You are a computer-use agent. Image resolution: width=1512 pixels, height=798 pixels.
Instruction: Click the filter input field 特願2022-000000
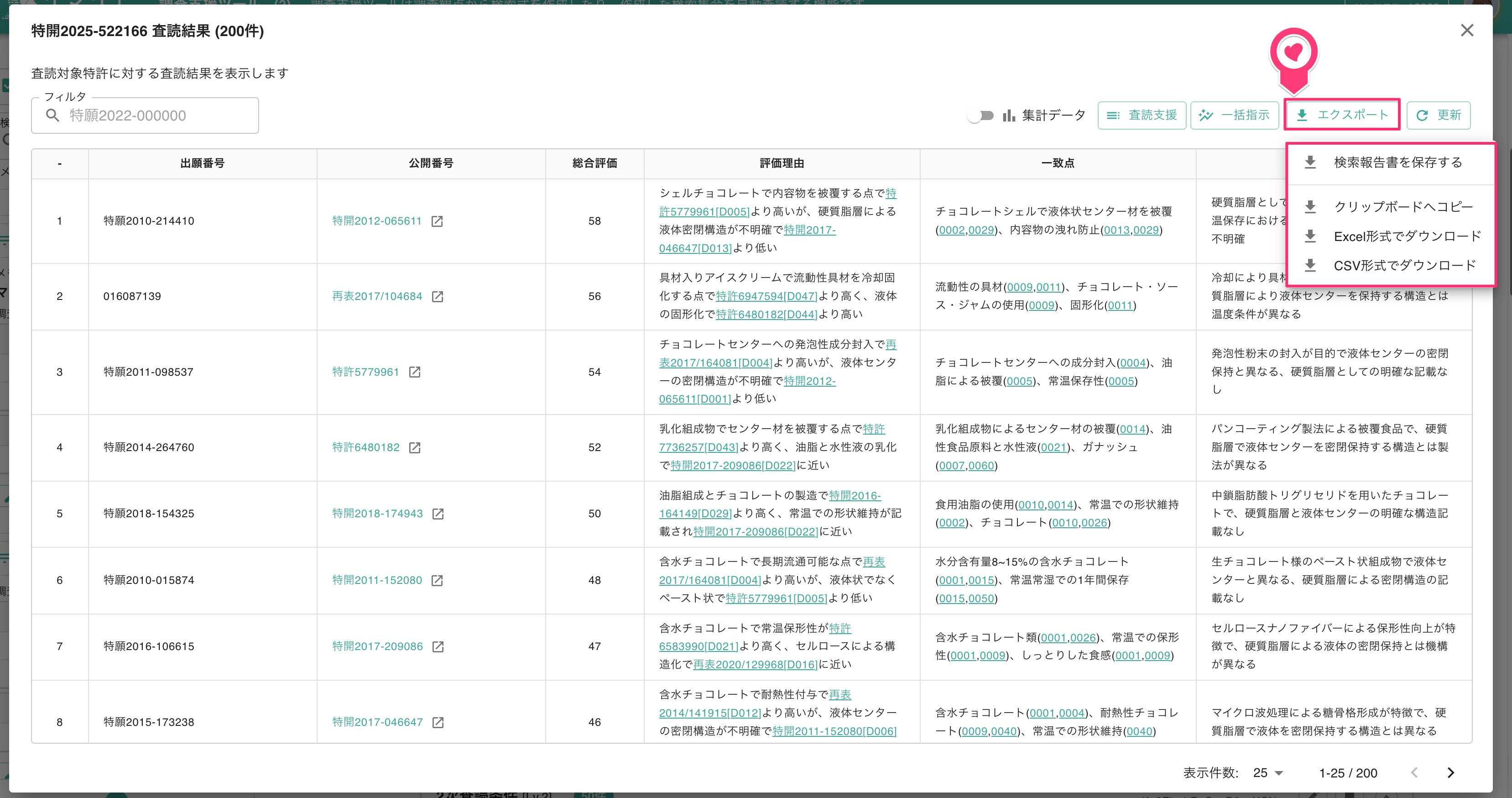145,115
